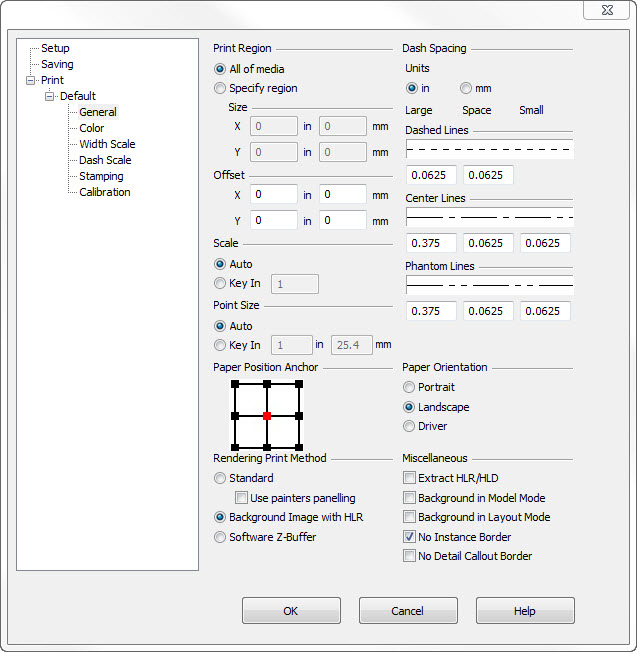Collapse the Default tree node

click(x=49, y=96)
